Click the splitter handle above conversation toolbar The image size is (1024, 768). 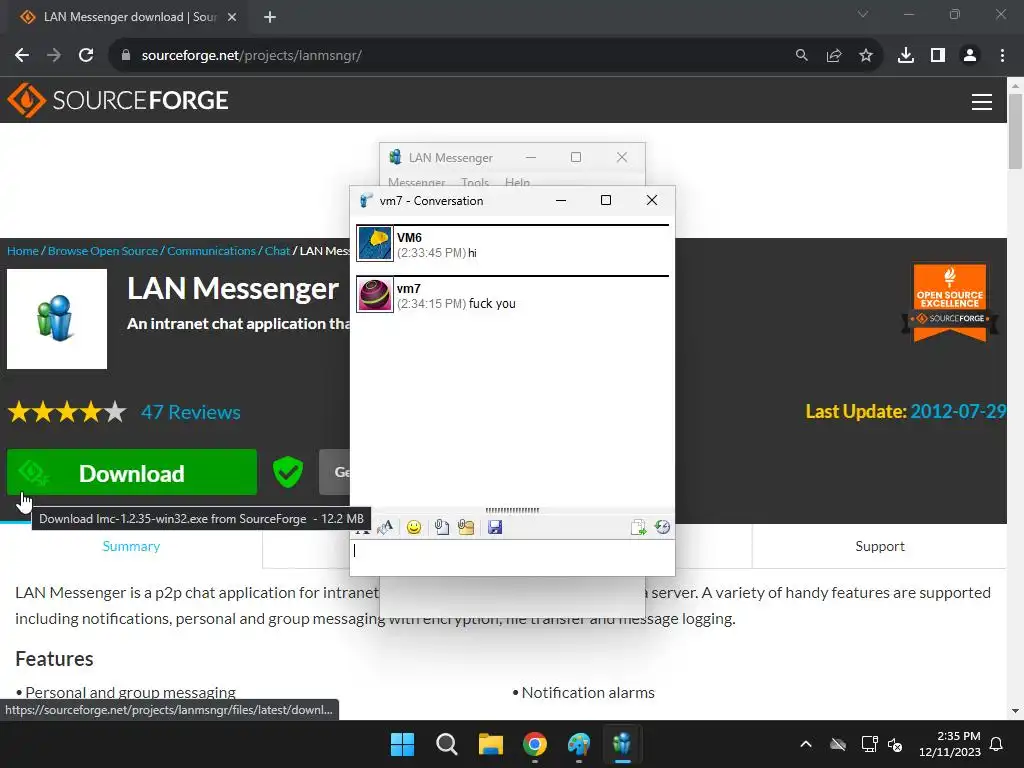tap(512, 510)
